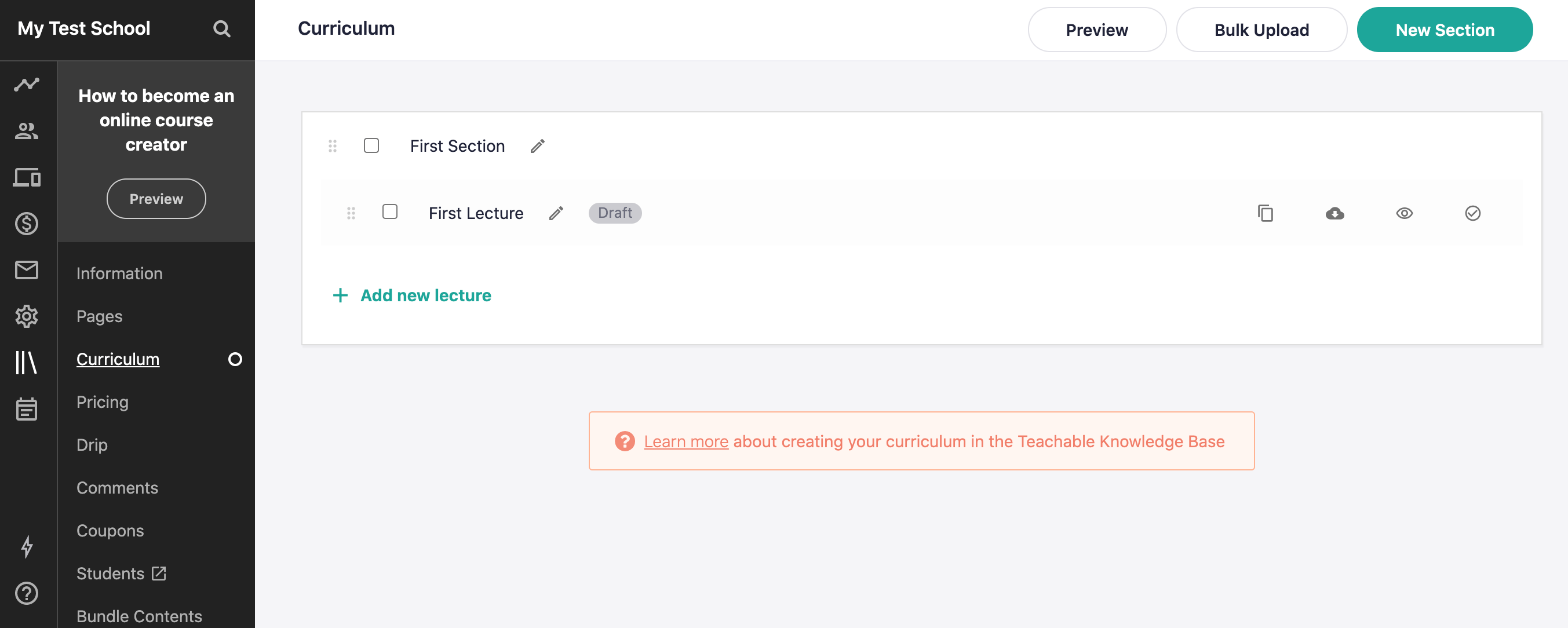Click the cloud download icon for First Lecture
The width and height of the screenshot is (1568, 628).
point(1334,213)
